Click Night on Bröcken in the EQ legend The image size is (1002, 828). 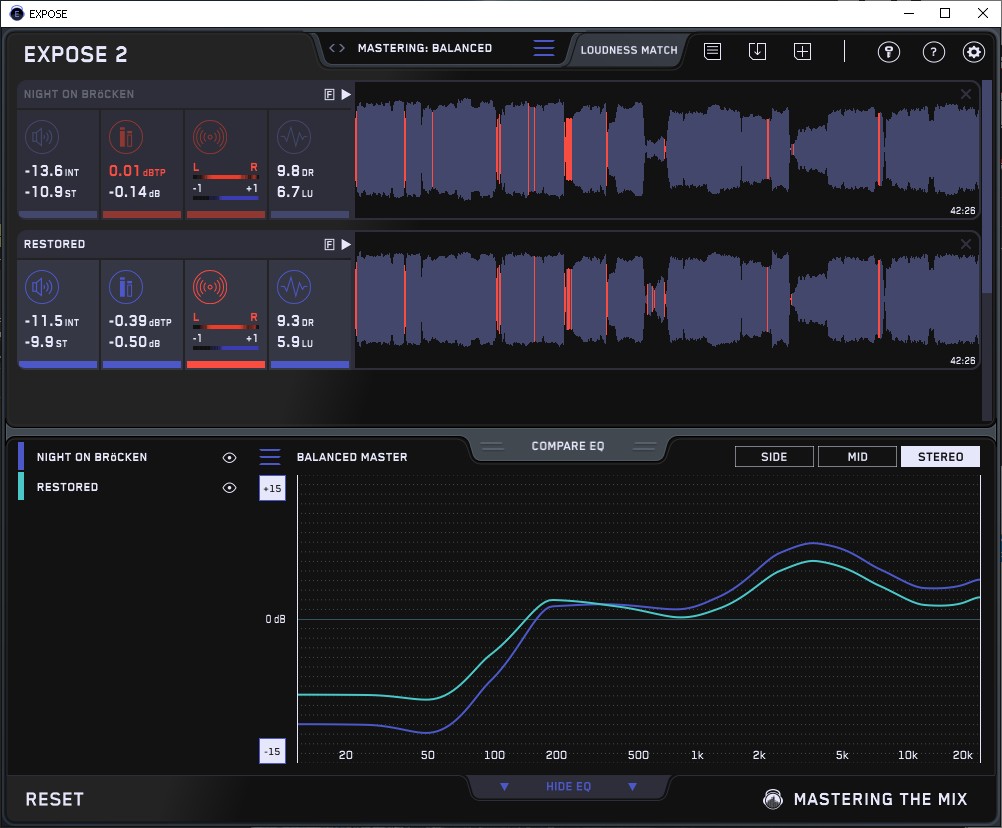pyautogui.click(x=92, y=457)
